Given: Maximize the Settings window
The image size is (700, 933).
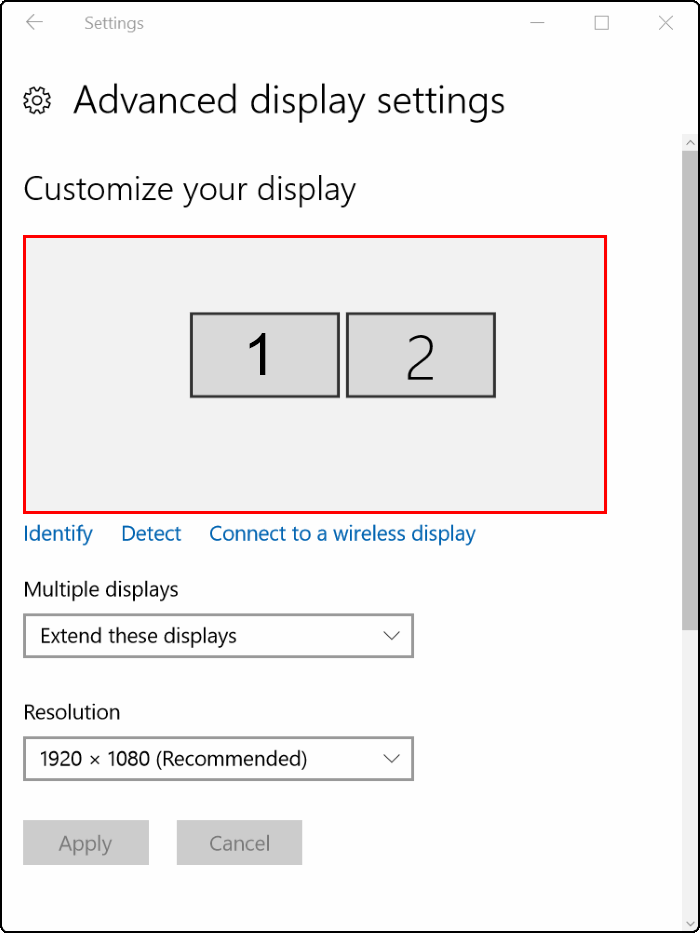Looking at the screenshot, I should (602, 23).
